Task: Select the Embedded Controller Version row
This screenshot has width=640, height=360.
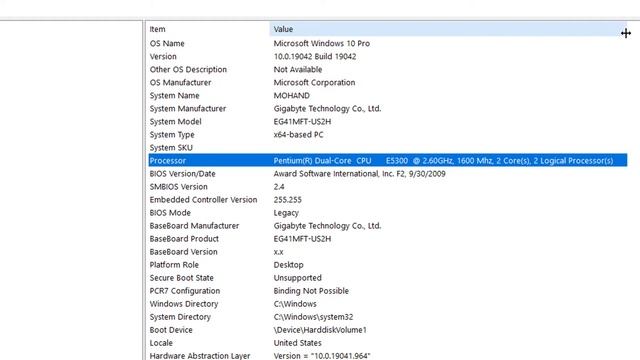Action: click(203, 200)
